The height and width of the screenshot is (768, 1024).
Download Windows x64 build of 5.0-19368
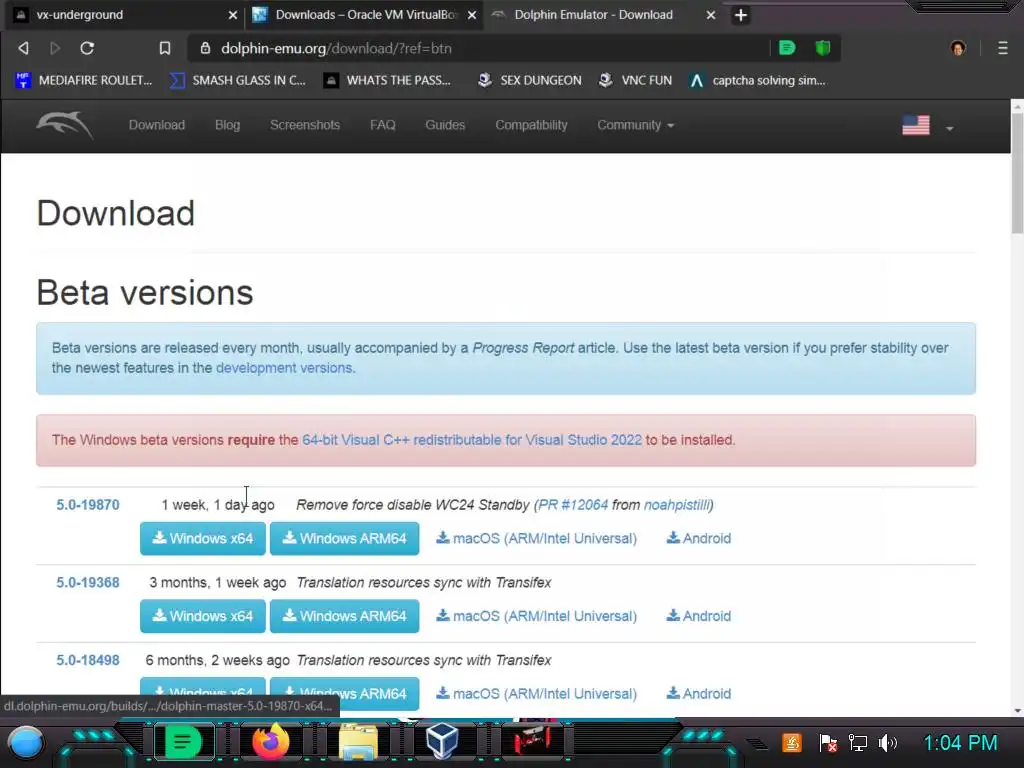202,616
